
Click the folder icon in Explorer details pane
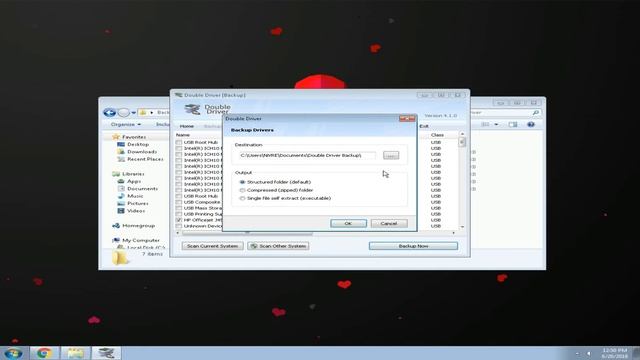(x=120, y=257)
